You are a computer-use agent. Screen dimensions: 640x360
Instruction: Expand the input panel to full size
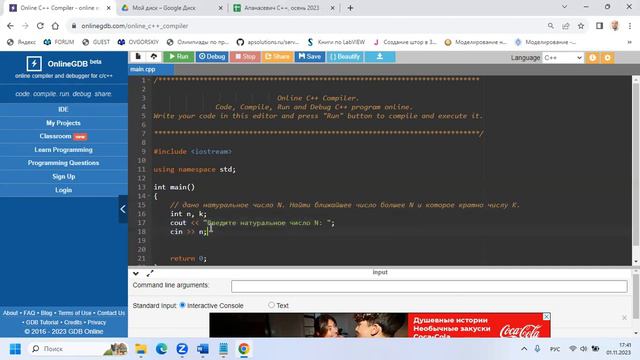click(150, 273)
